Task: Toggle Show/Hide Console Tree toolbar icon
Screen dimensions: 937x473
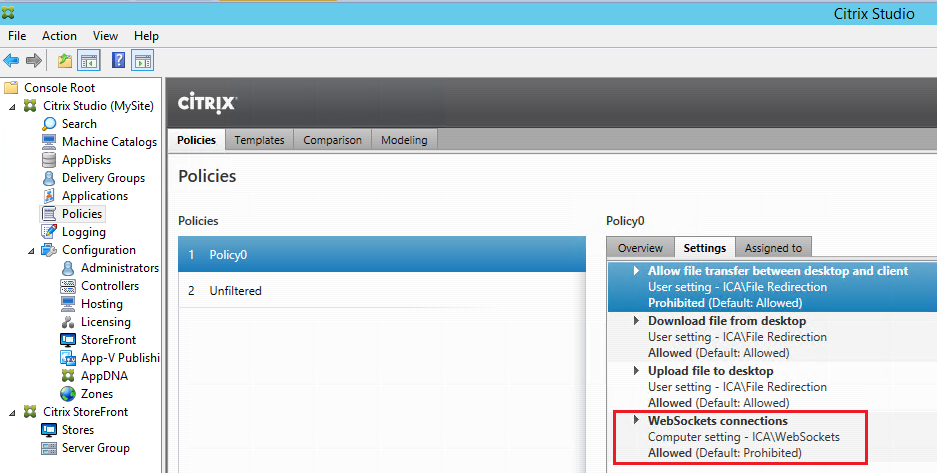Action: coord(89,60)
